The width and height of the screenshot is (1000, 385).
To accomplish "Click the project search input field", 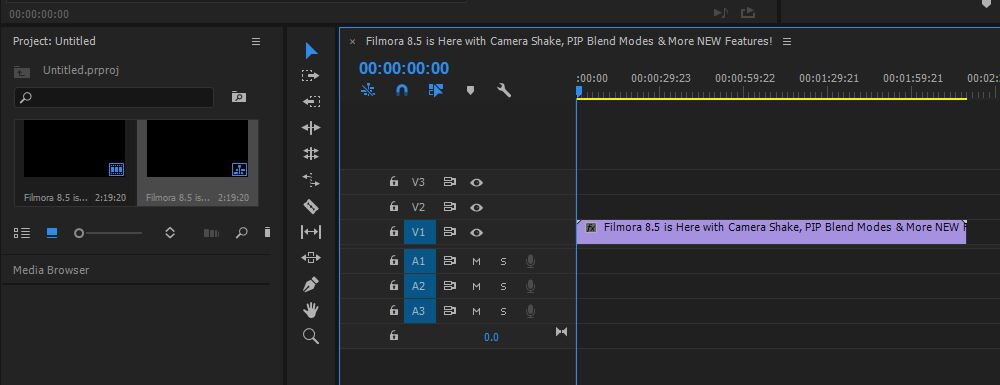I will coord(114,98).
